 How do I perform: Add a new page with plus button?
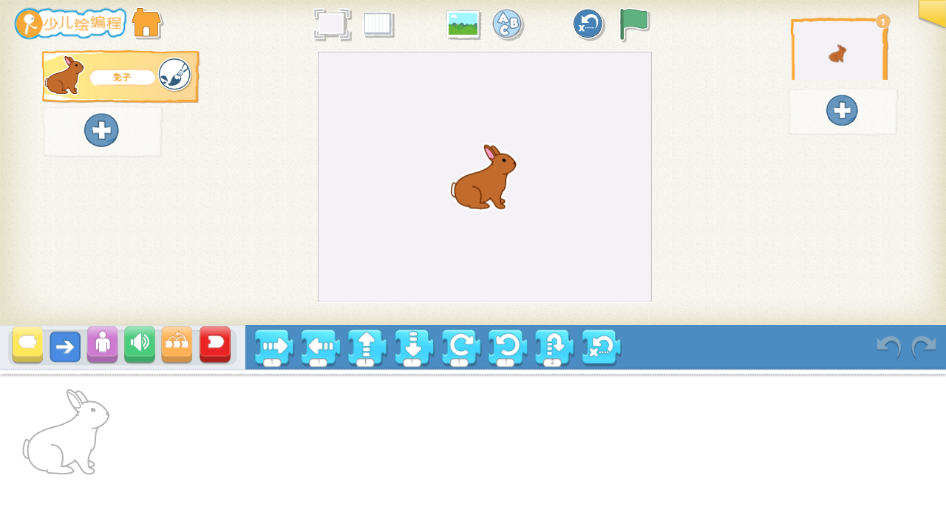(x=842, y=111)
